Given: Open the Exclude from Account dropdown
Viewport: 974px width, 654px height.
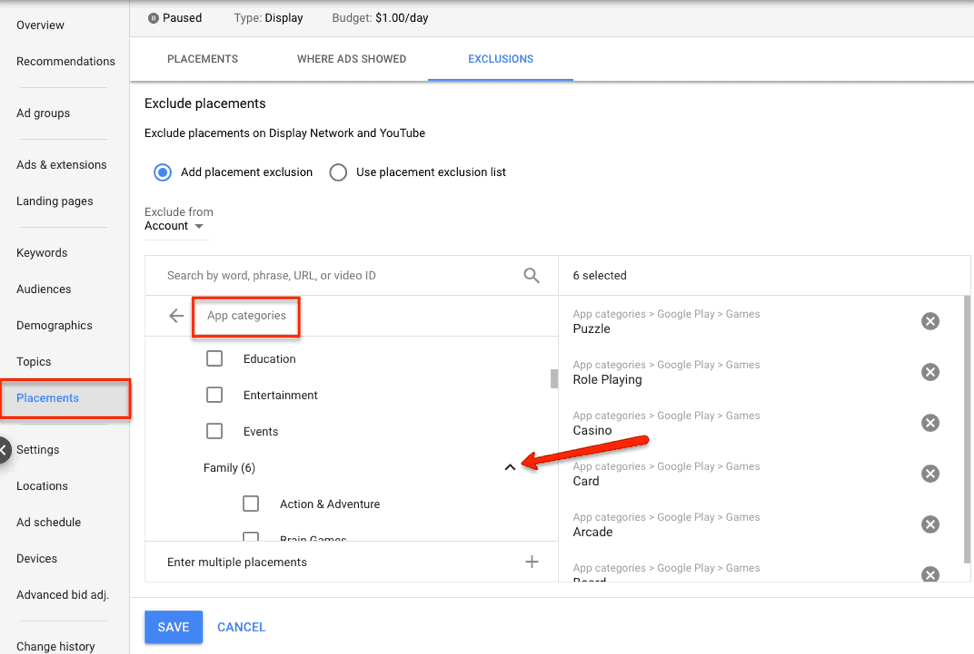Looking at the screenshot, I should pos(174,226).
